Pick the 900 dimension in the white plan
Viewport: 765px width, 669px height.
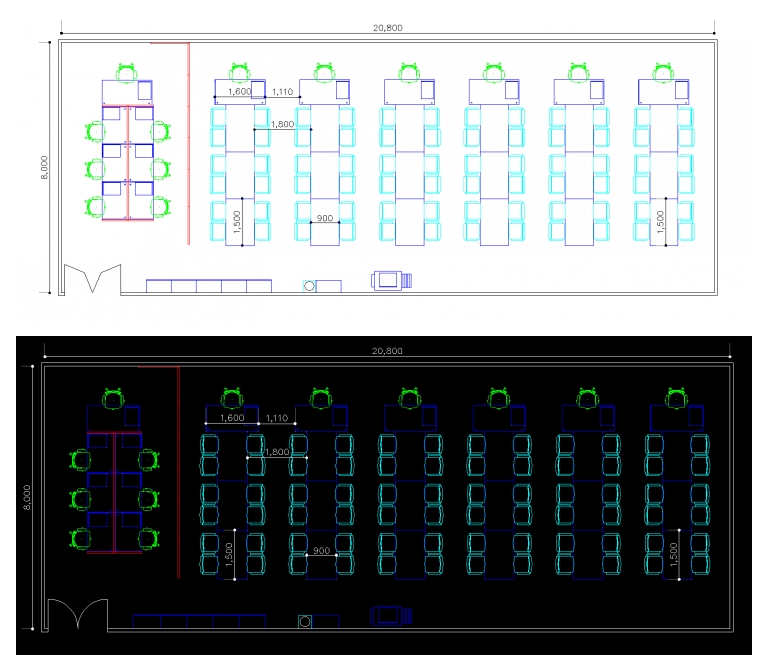tap(325, 218)
